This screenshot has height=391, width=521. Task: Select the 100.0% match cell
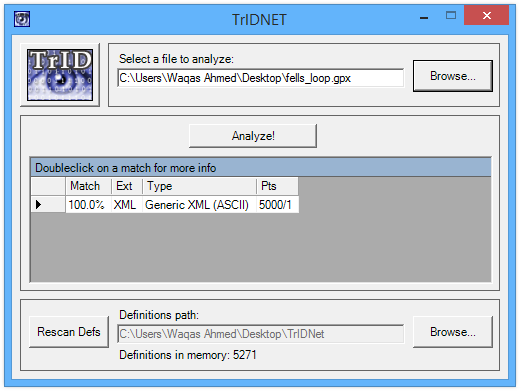point(88,204)
